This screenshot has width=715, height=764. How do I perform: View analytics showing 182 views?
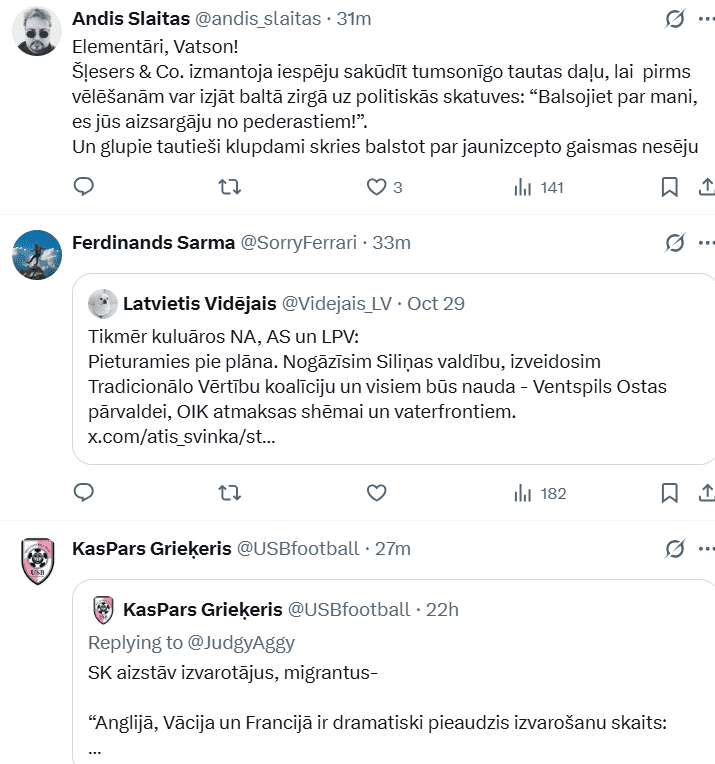(539, 492)
